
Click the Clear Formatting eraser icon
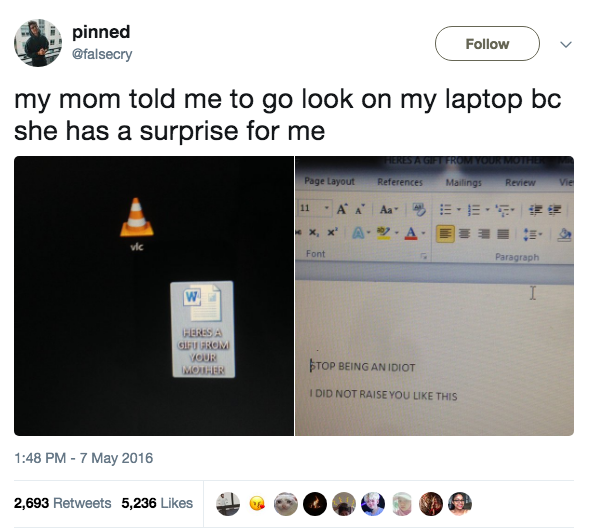point(419,209)
